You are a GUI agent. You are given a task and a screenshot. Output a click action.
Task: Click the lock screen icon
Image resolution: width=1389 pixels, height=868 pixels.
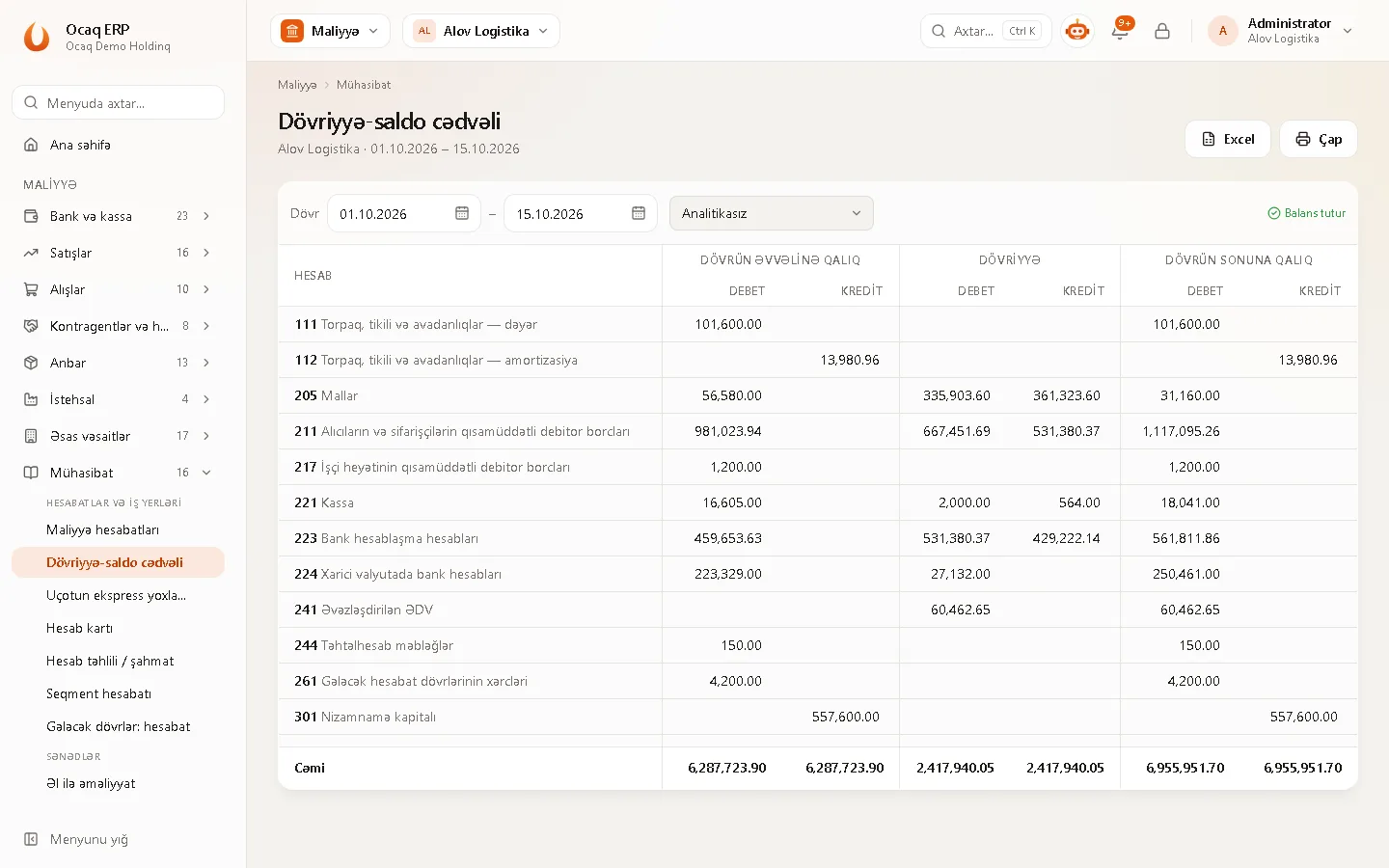click(x=1162, y=31)
